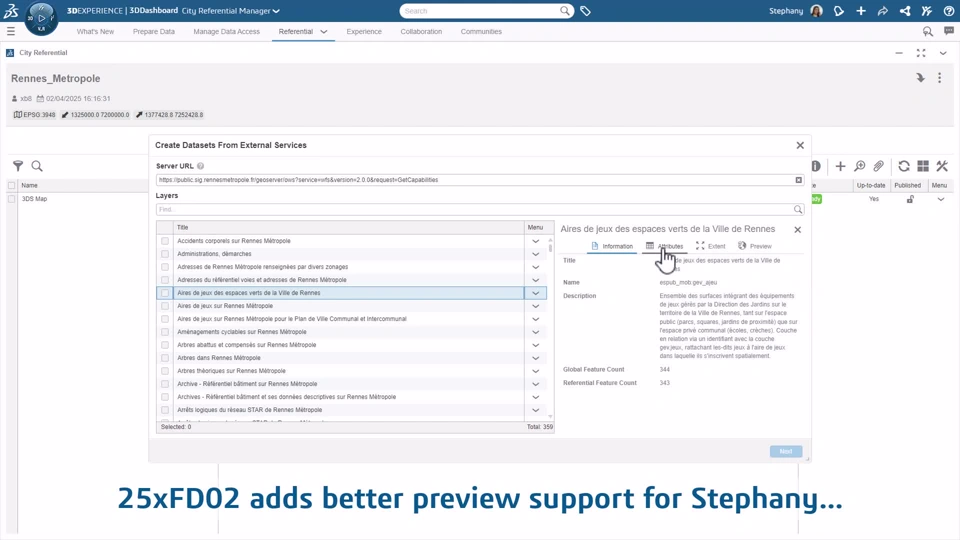
Task: Check Arrêts logiques du réseau STAR checkbox
Action: 165,410
